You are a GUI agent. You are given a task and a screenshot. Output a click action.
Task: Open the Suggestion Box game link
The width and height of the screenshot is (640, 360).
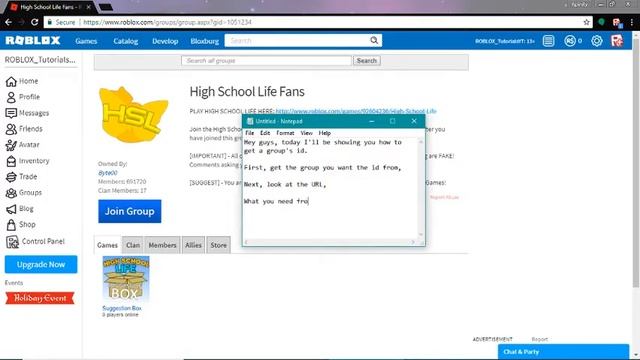[122, 308]
